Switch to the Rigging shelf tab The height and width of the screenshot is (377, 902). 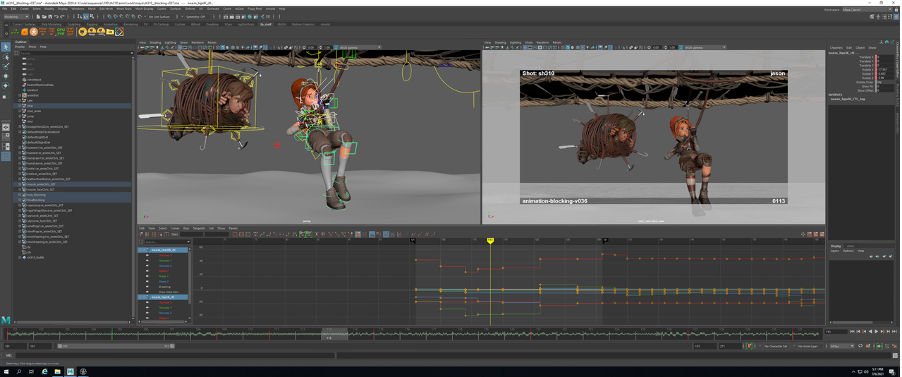91,24
